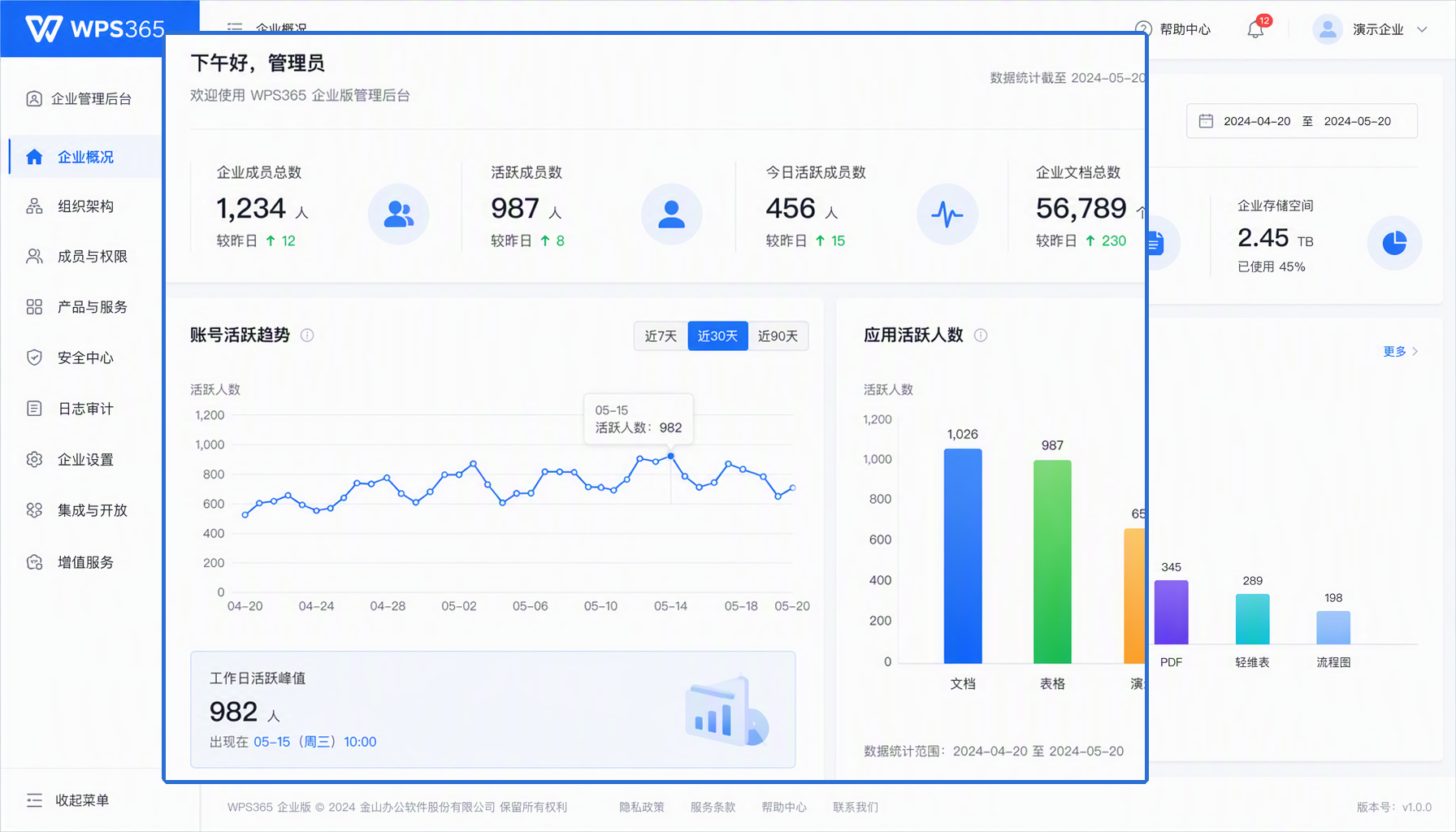The height and width of the screenshot is (832, 1456).
Task: Click info icon beside 账号活跃趋势
Action: tap(307, 335)
